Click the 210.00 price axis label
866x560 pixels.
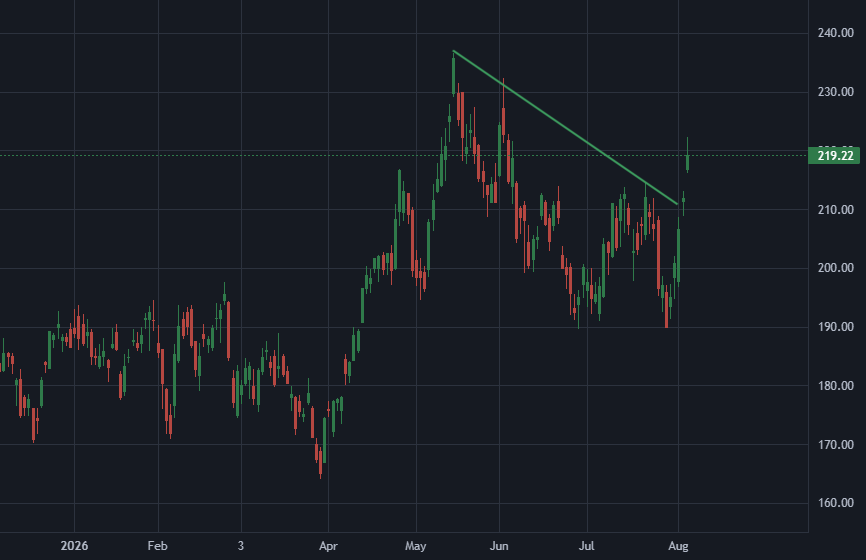point(836,210)
